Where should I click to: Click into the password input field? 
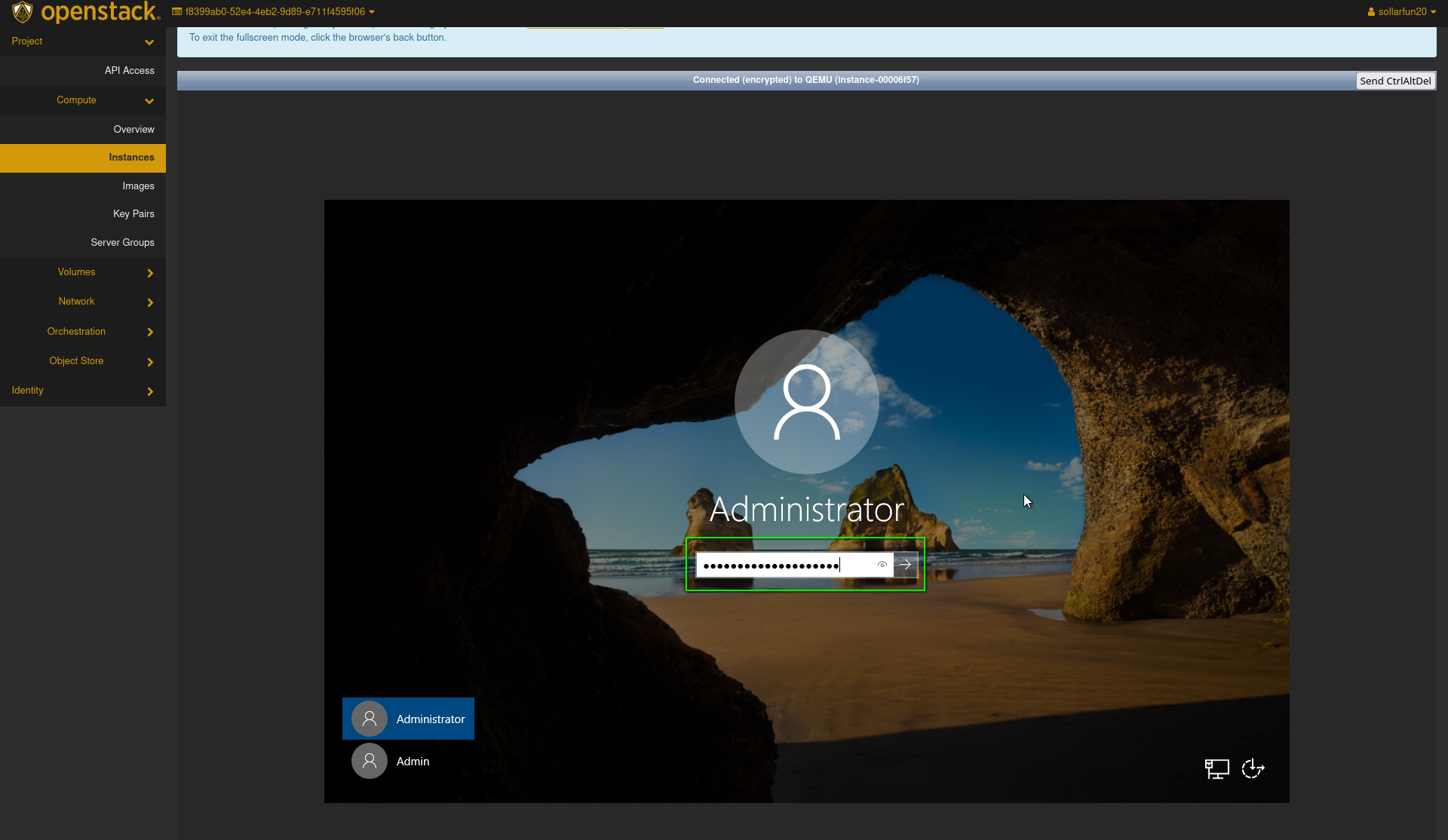point(784,565)
